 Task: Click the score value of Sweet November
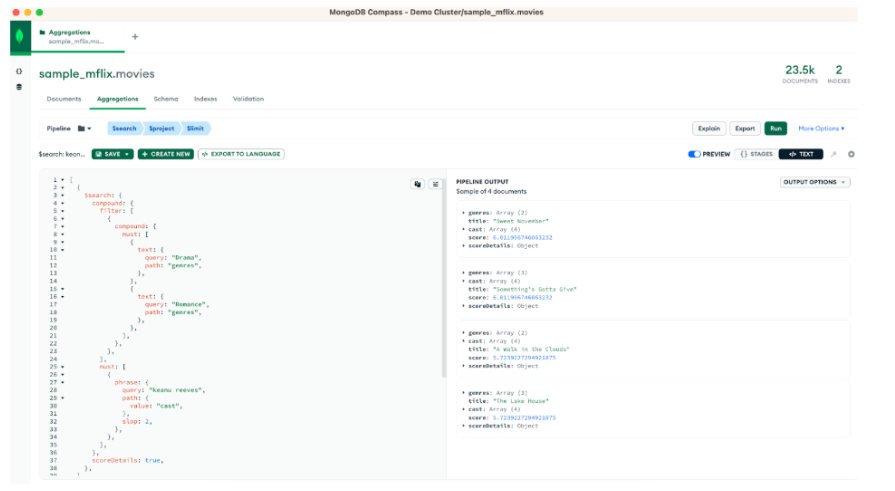point(522,238)
